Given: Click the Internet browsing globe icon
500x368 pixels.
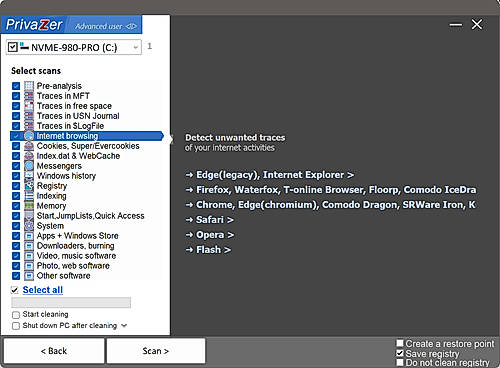Looking at the screenshot, I should pos(29,136).
